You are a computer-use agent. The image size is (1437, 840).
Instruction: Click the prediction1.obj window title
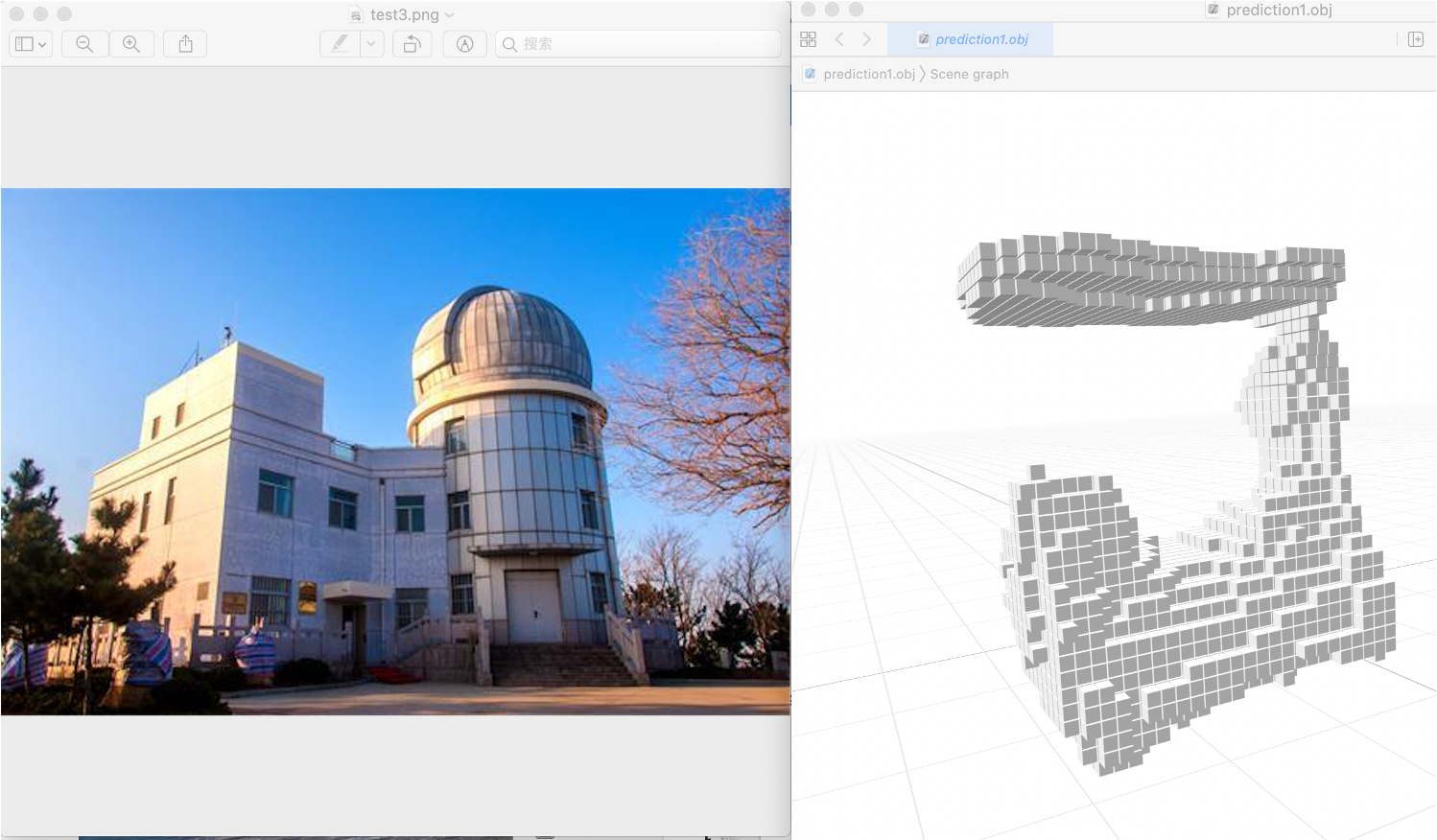1279,10
